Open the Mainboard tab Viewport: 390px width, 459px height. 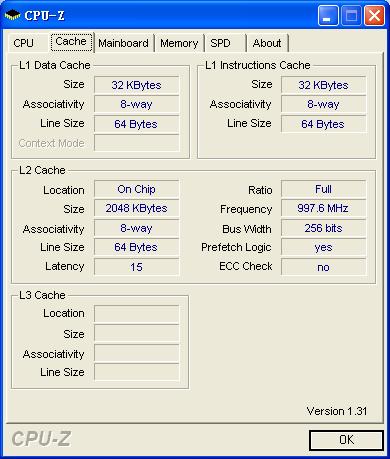(x=124, y=43)
